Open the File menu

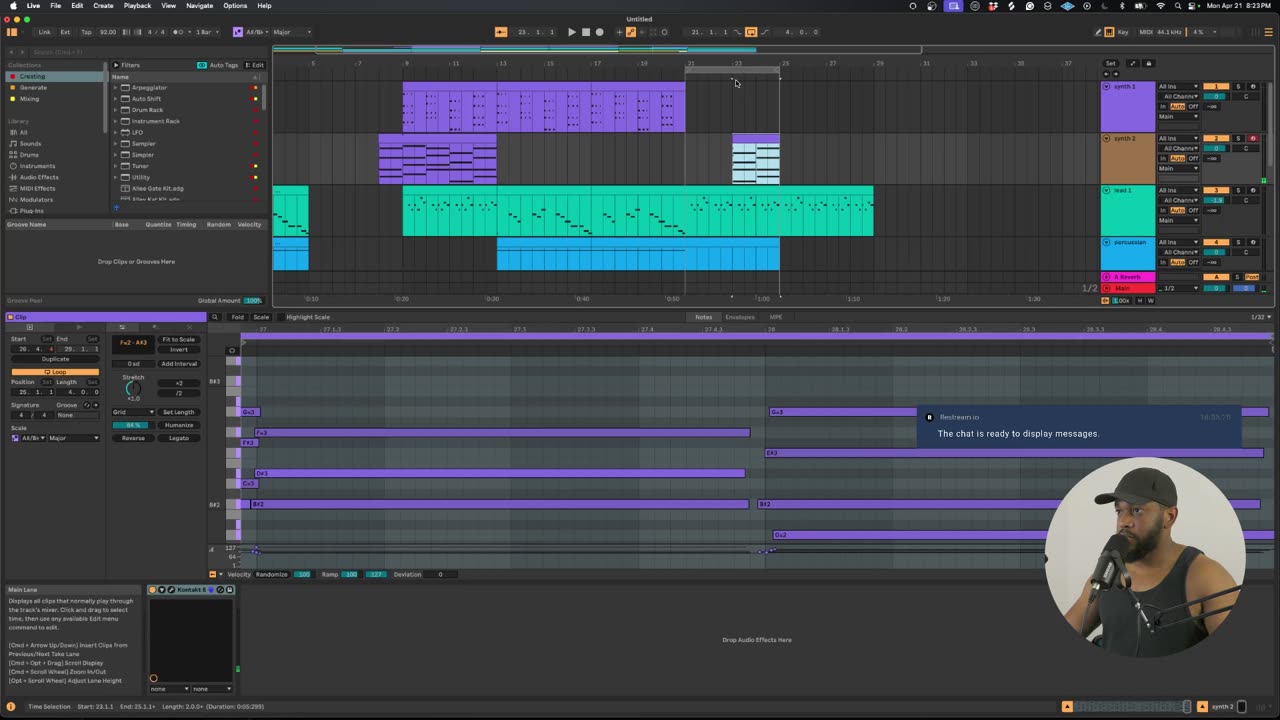coord(55,6)
